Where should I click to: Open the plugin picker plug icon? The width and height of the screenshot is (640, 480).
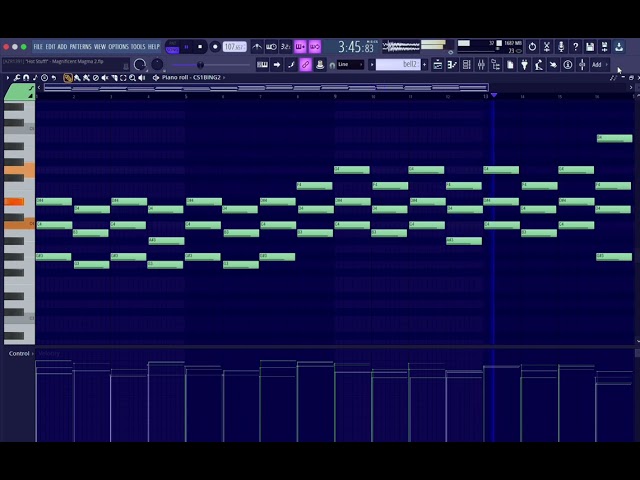(x=524, y=64)
